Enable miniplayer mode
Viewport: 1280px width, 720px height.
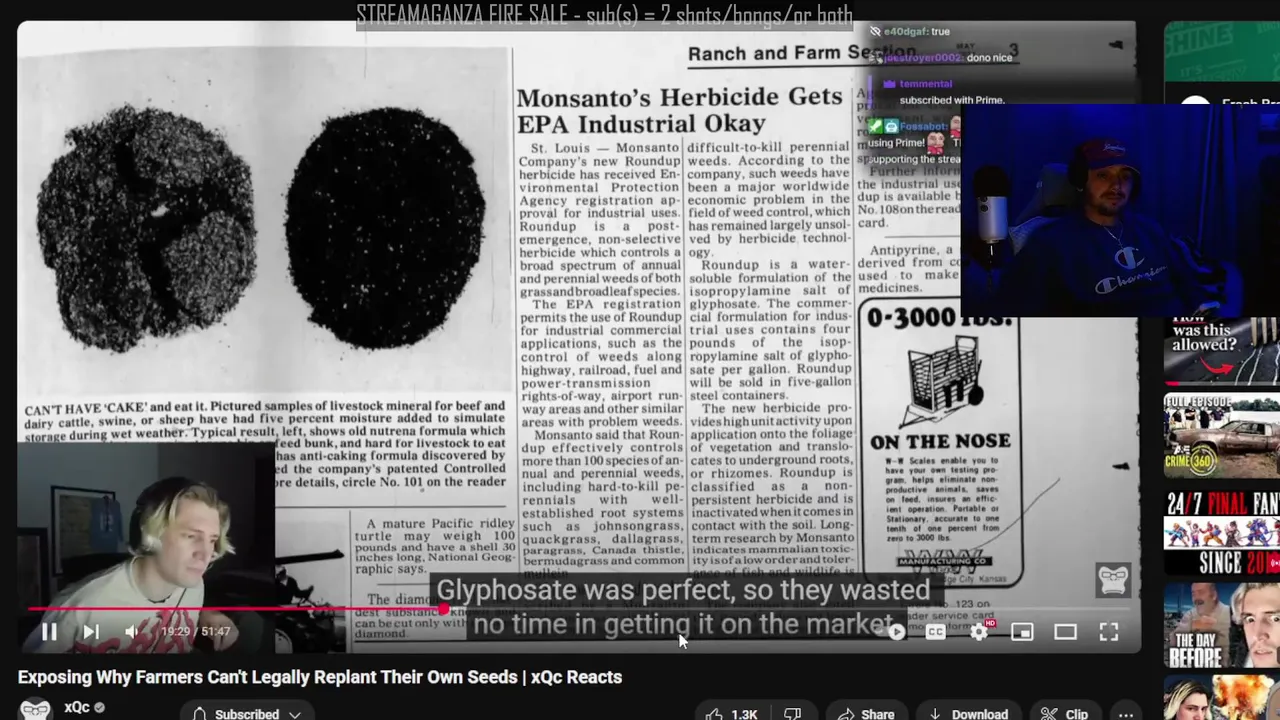(x=1022, y=631)
